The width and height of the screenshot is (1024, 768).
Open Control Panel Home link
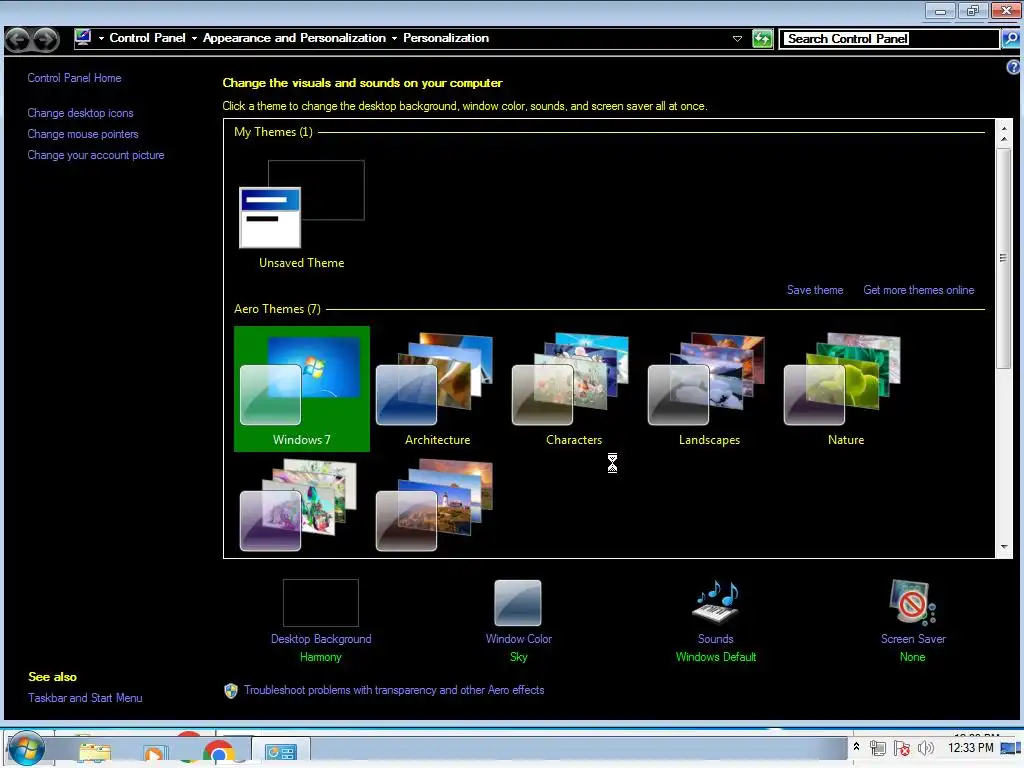pyautogui.click(x=74, y=78)
